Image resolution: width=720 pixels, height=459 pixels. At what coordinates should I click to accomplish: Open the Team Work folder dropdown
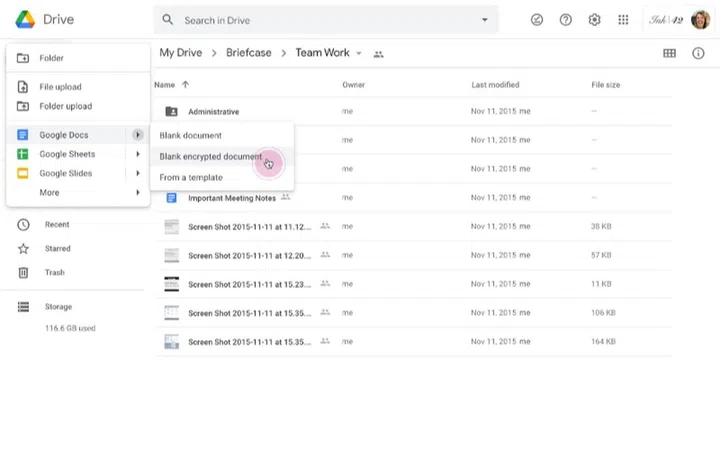[359, 54]
